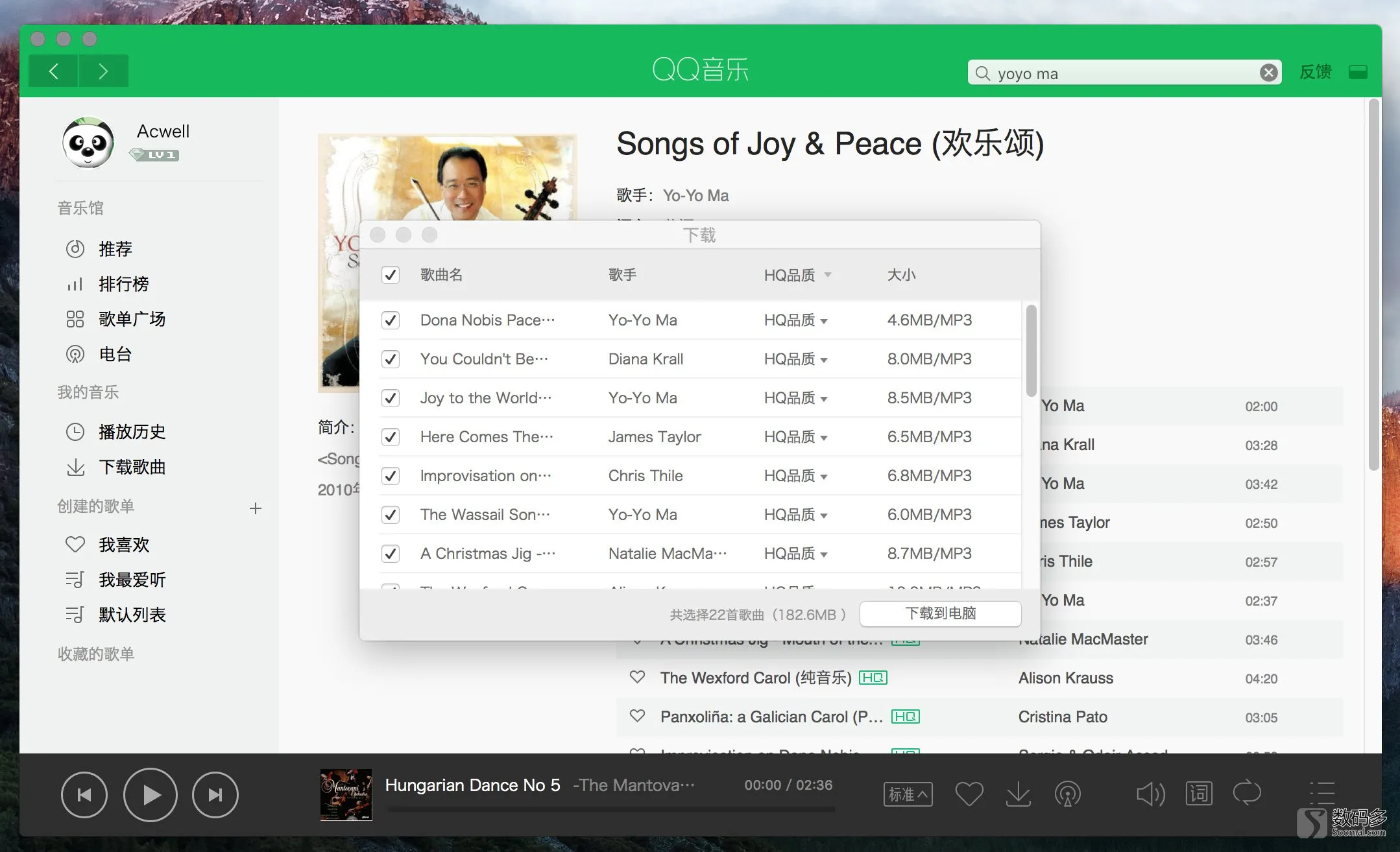This screenshot has width=1400, height=852.
Task: Click the 反馈 feedback link
Action: 1316,72
